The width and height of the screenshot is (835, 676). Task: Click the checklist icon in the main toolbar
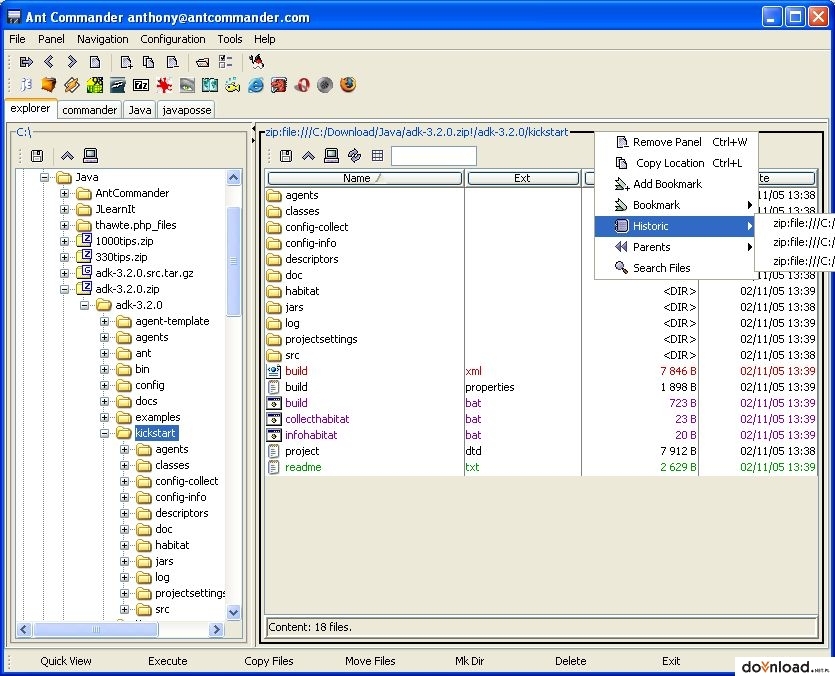pyautogui.click(x=226, y=62)
